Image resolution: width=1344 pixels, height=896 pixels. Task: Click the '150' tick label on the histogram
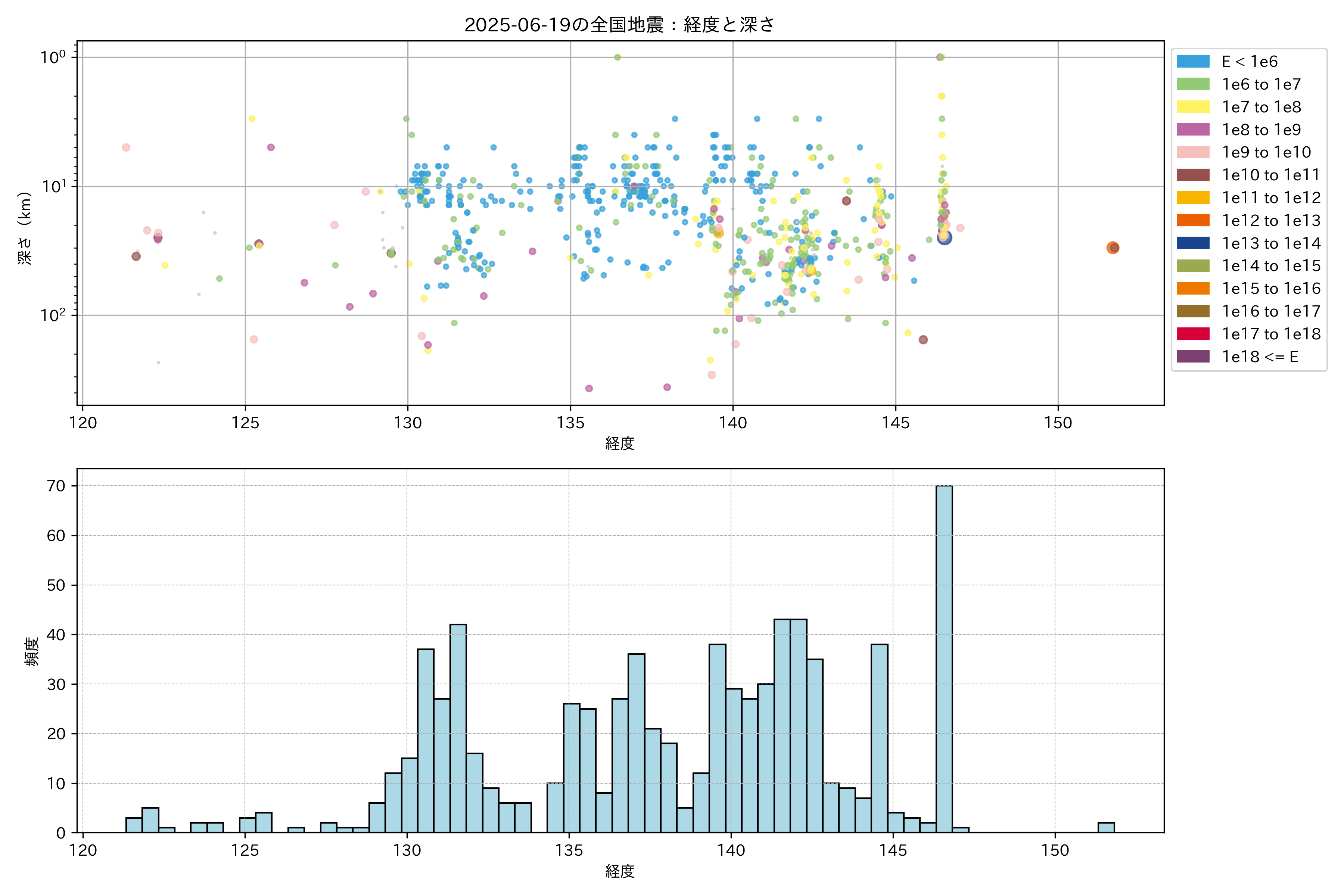tap(1055, 850)
